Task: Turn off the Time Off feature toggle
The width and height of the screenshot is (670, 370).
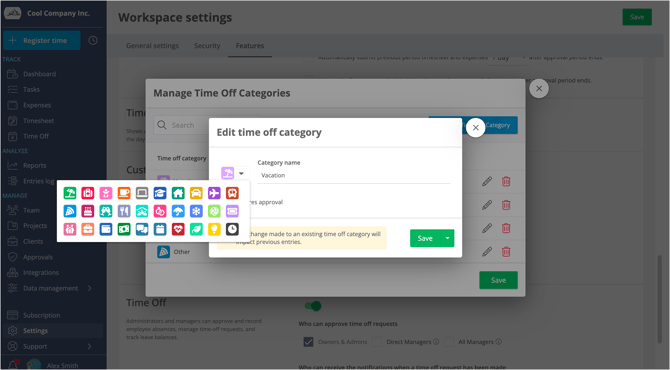Action: click(313, 306)
